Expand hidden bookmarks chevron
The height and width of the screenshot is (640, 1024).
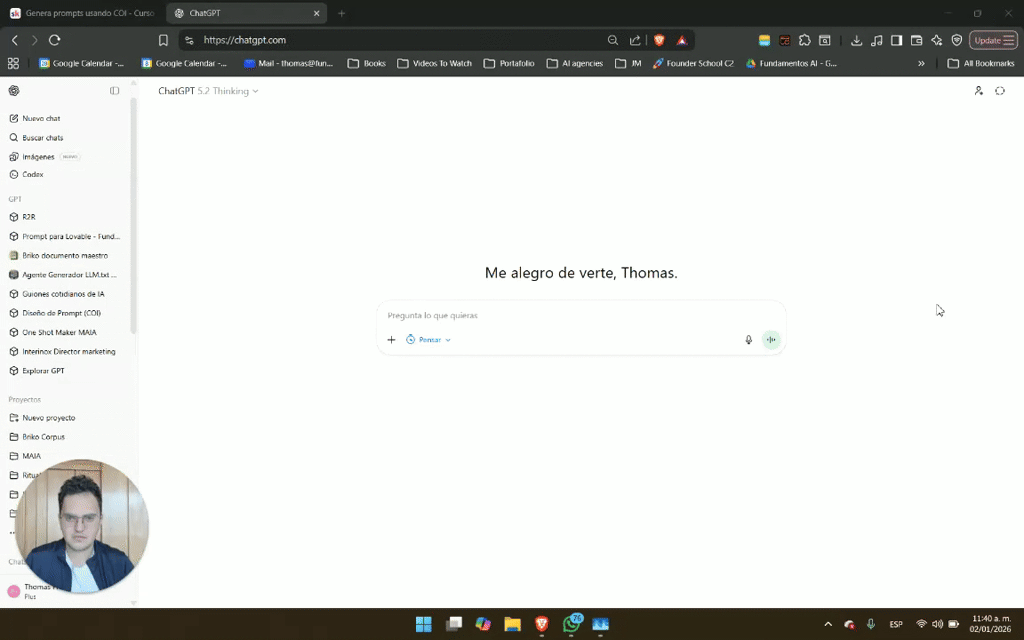[x=921, y=63]
